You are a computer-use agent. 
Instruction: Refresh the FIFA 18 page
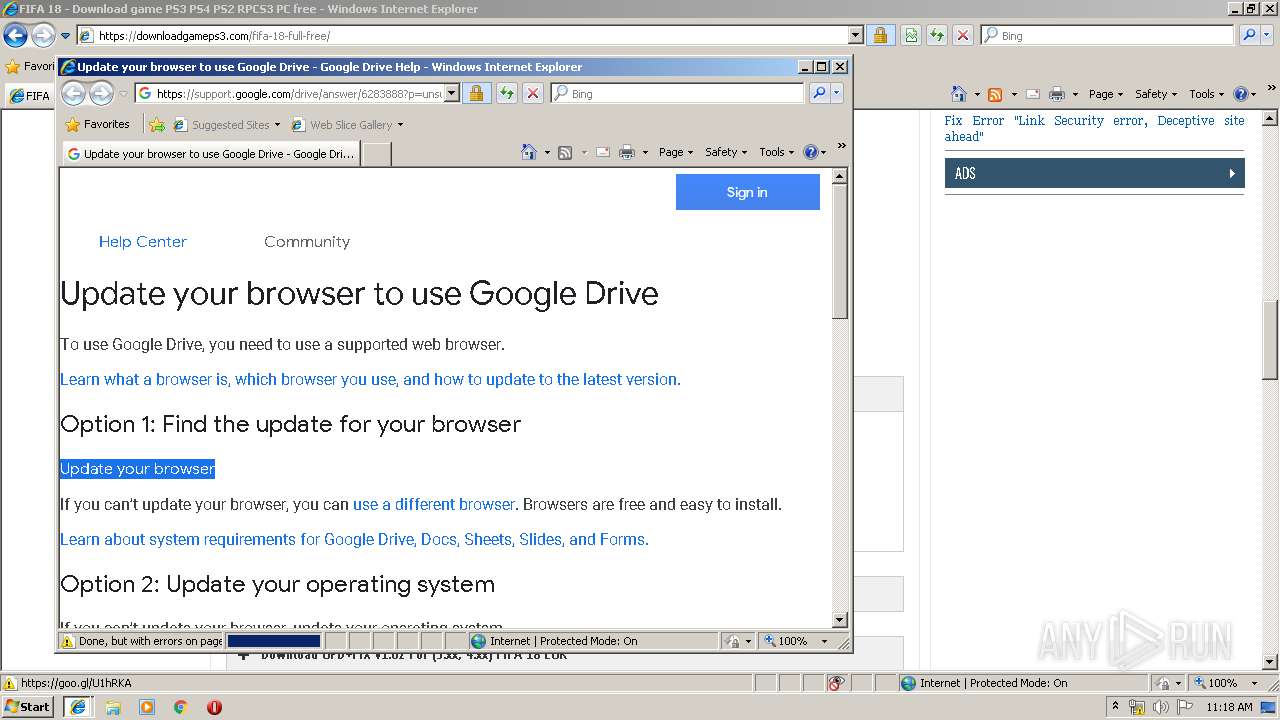[937, 35]
